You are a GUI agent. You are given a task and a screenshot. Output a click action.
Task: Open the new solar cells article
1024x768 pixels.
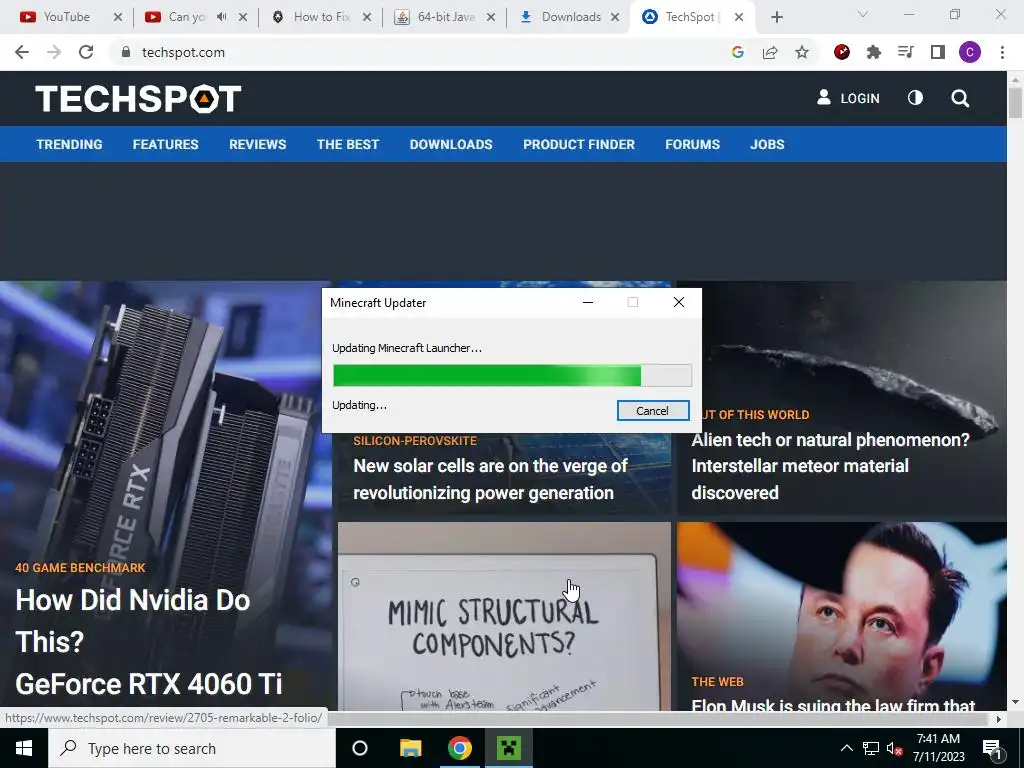pos(490,479)
